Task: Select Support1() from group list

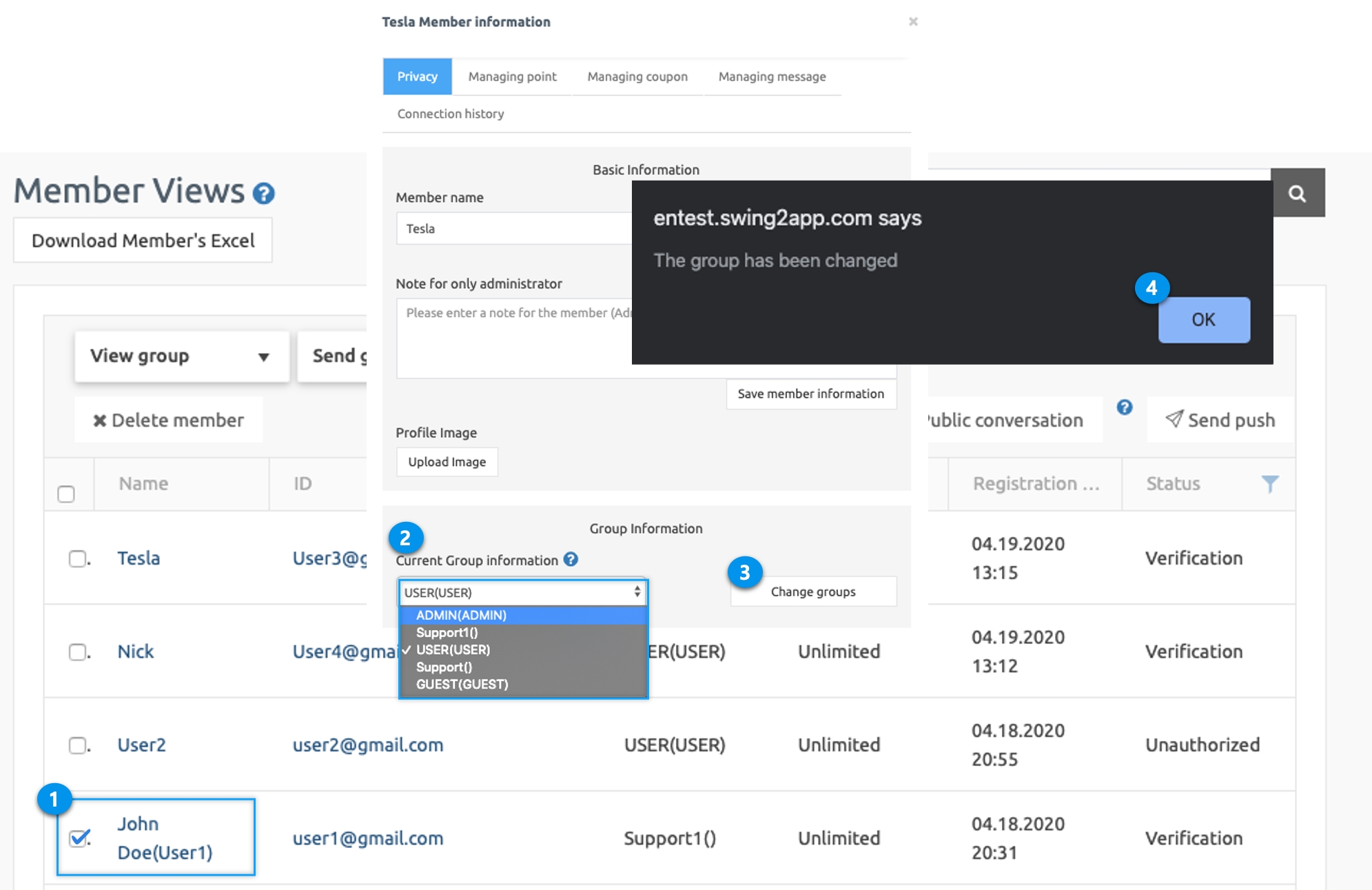Action: (x=523, y=632)
